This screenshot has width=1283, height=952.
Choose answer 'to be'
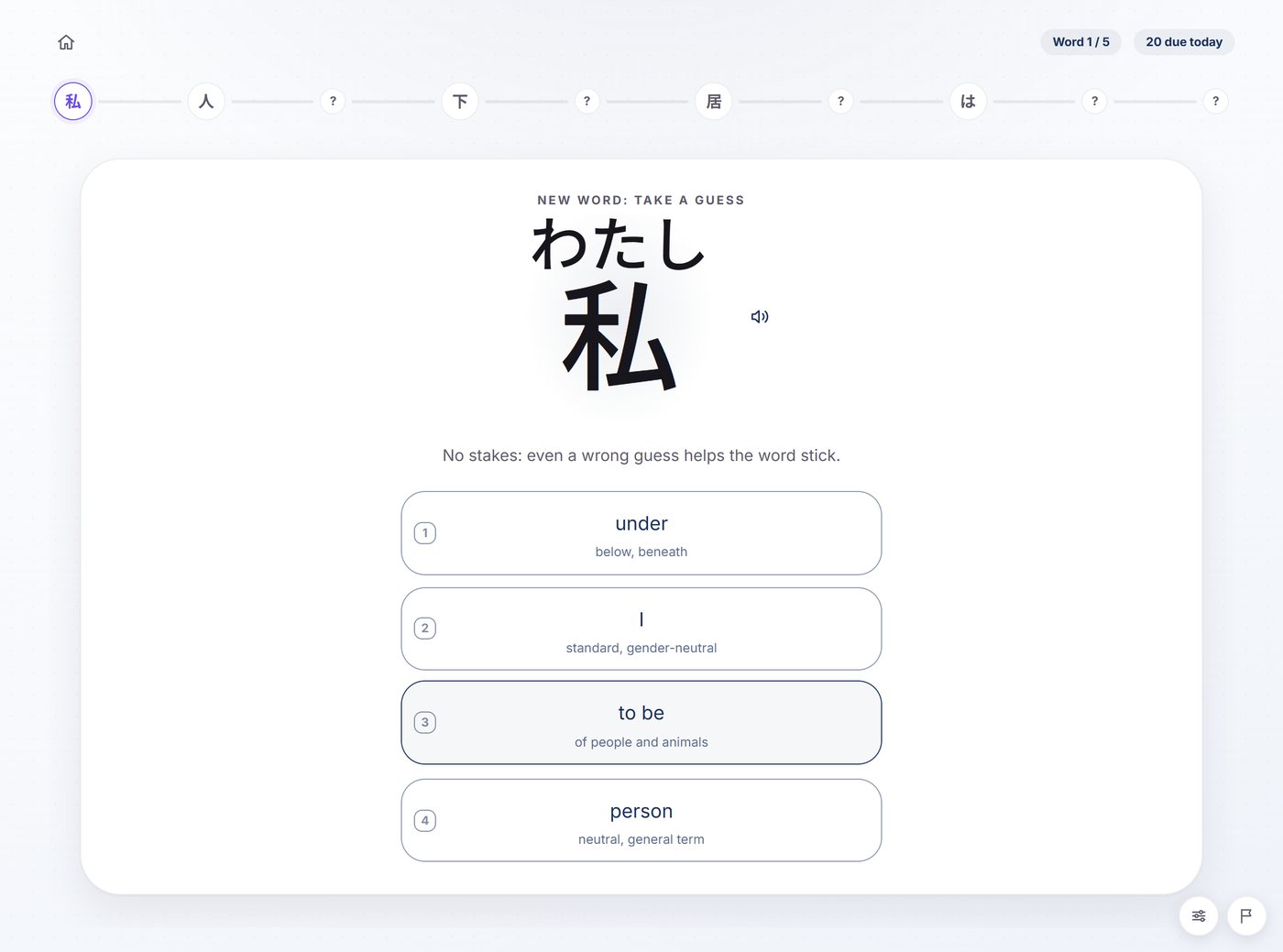pyautogui.click(x=641, y=723)
